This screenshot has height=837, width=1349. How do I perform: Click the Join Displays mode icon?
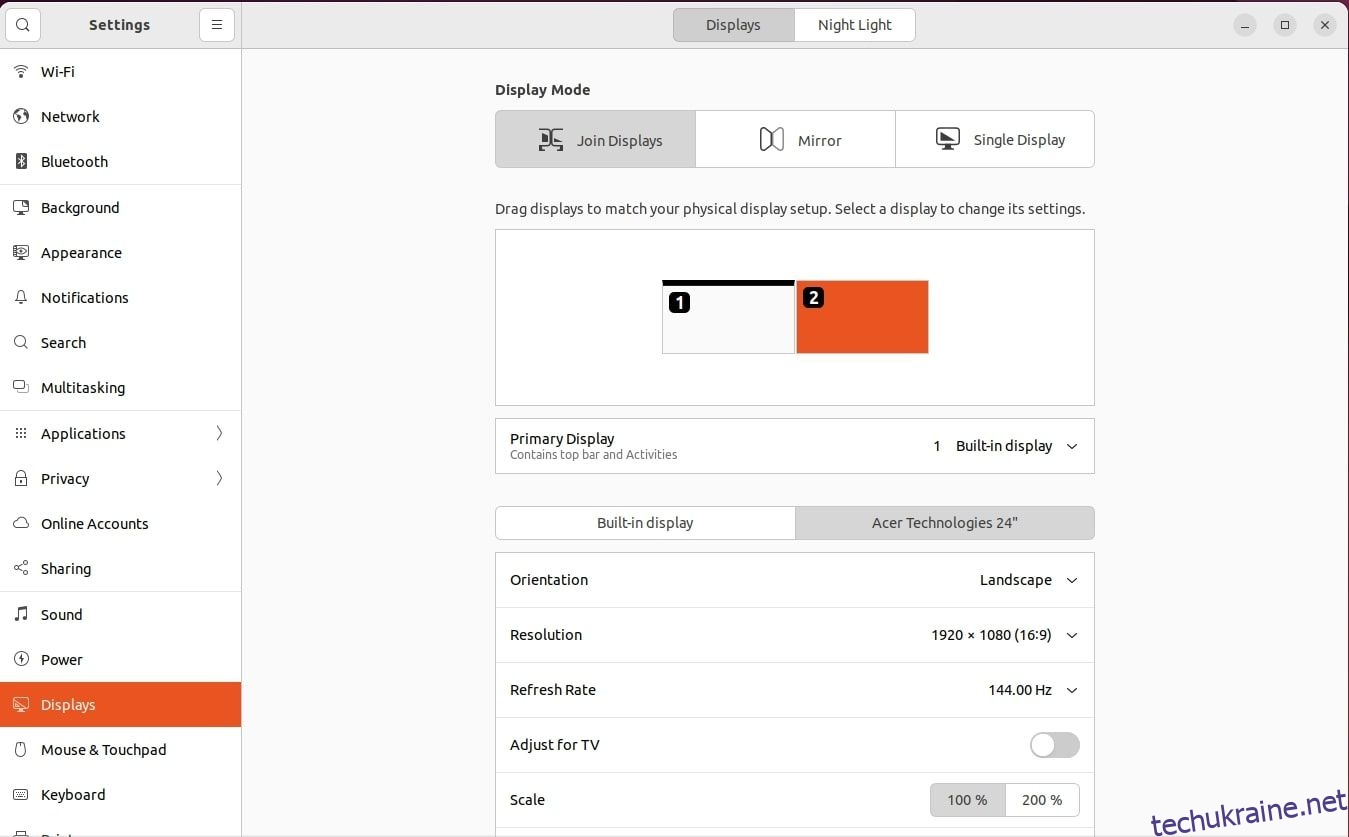click(x=551, y=140)
